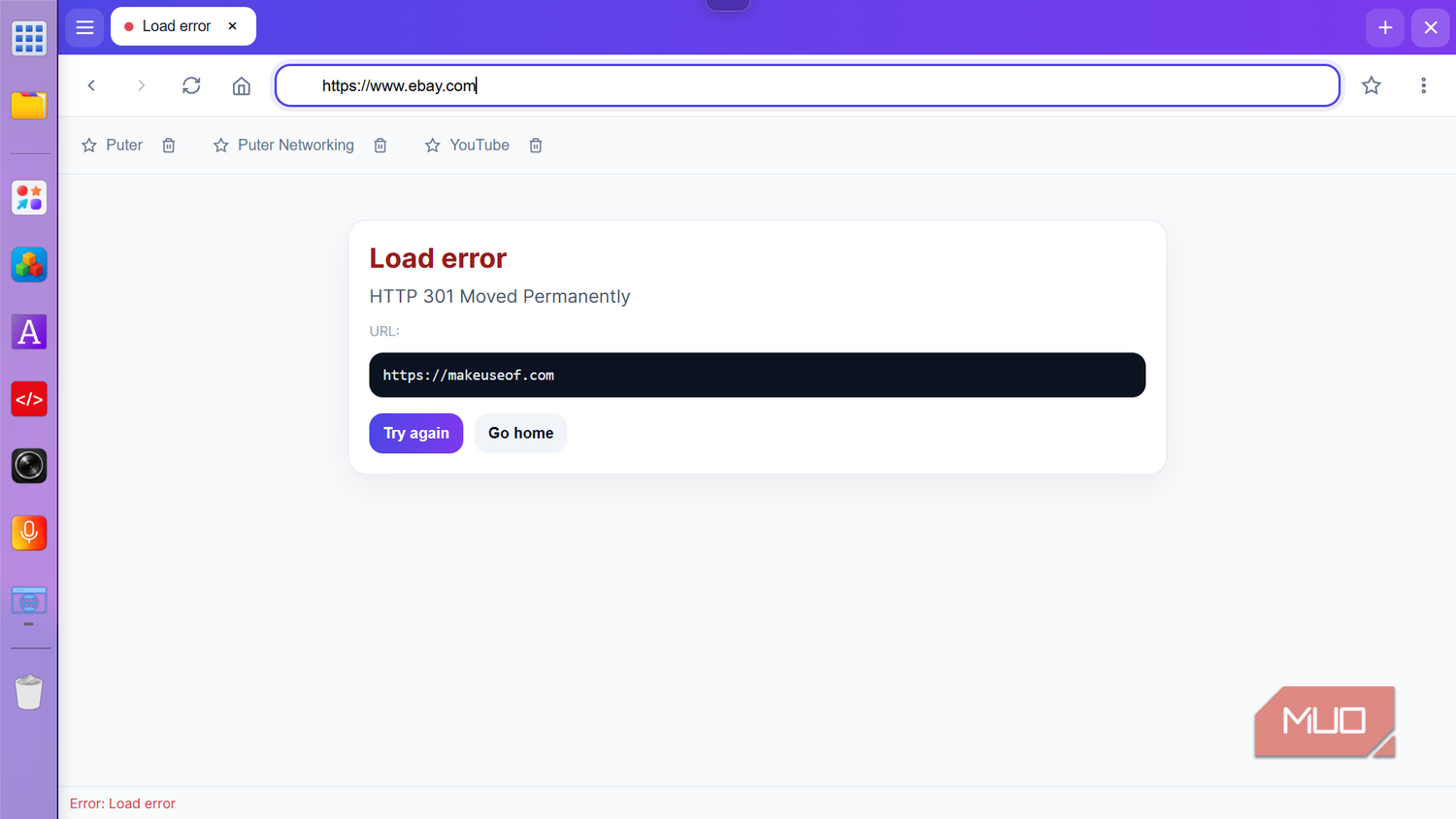Image resolution: width=1456 pixels, height=819 pixels.
Task: Launch the purple letter A editor app
Action: 29,332
